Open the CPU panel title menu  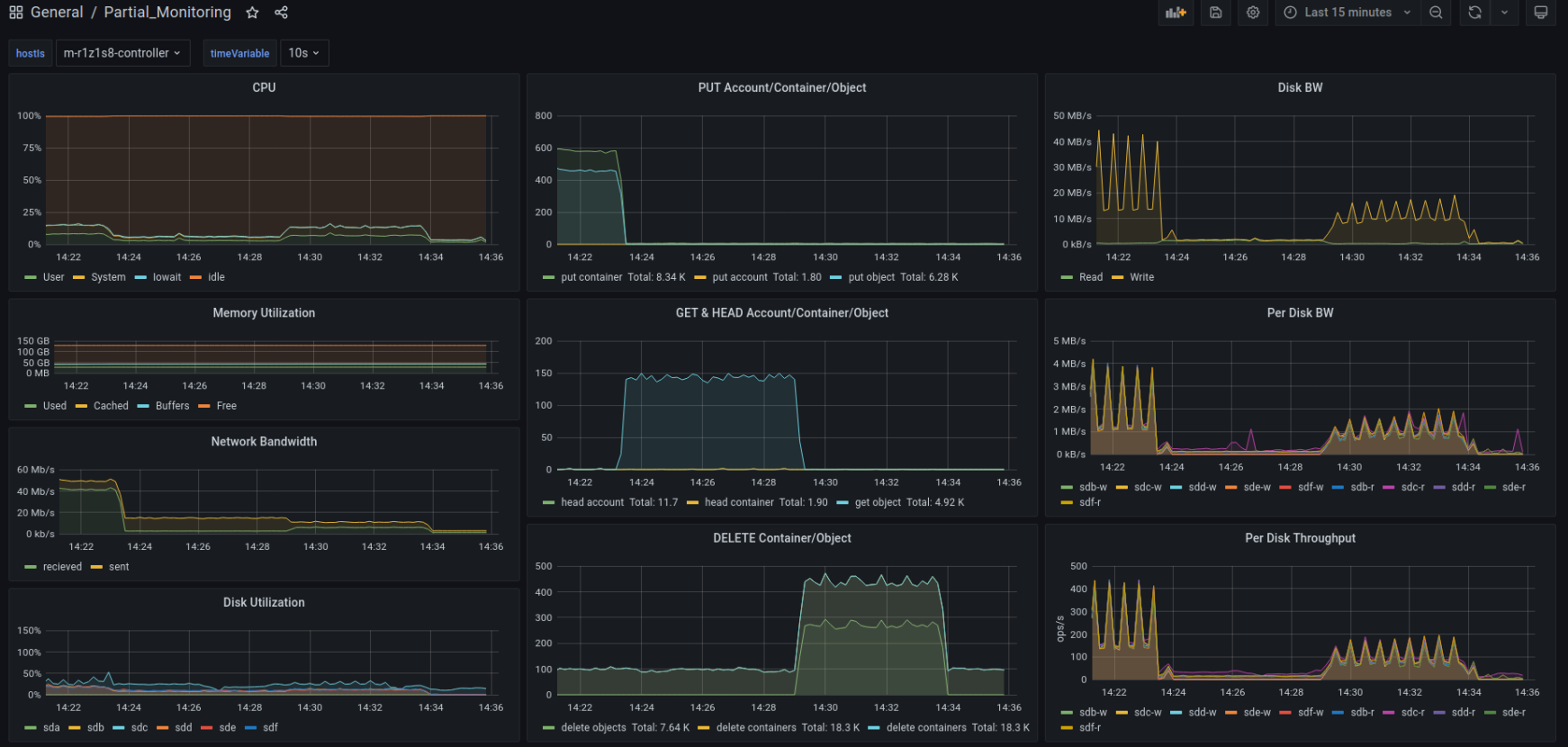click(264, 87)
